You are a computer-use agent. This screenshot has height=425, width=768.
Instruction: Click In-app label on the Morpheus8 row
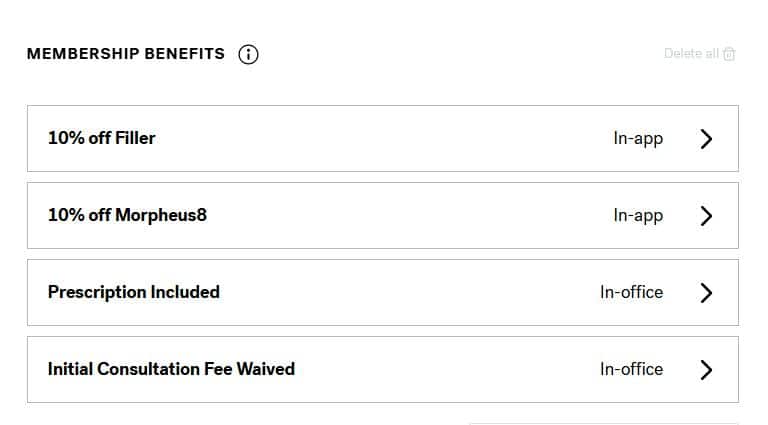pos(638,216)
